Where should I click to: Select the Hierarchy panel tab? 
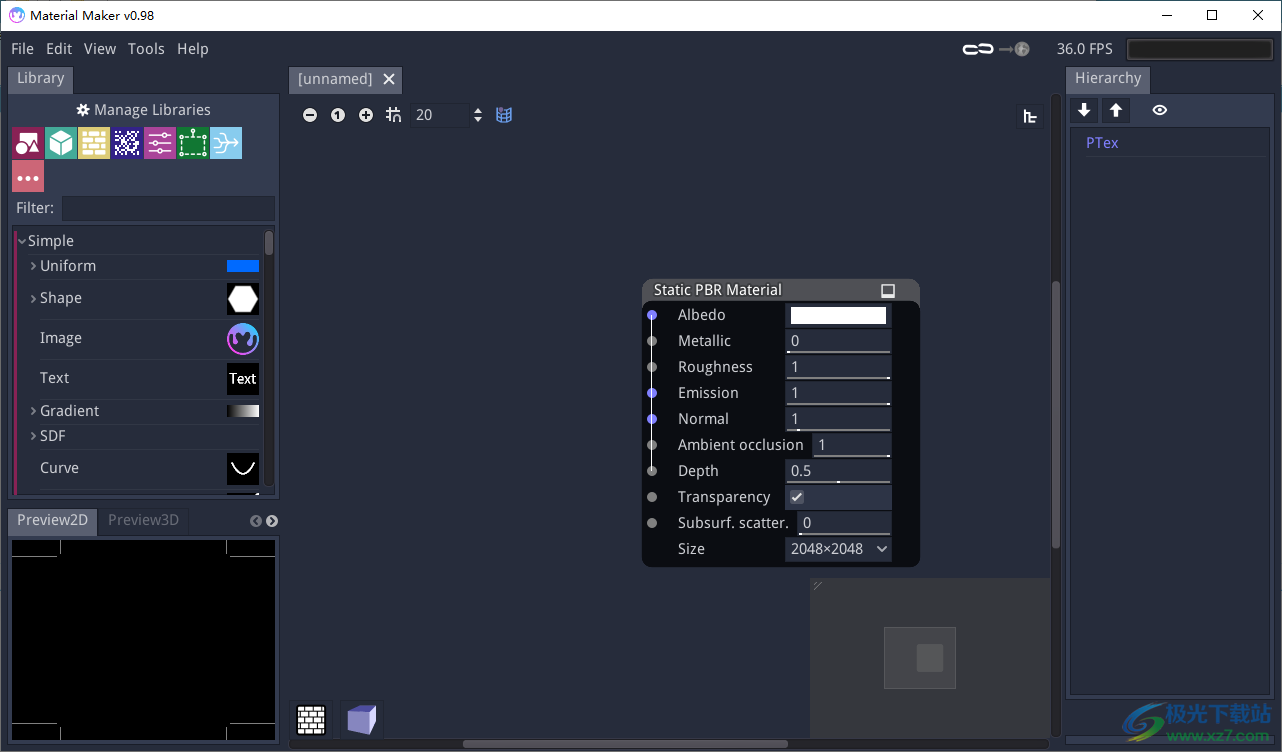[1108, 79]
